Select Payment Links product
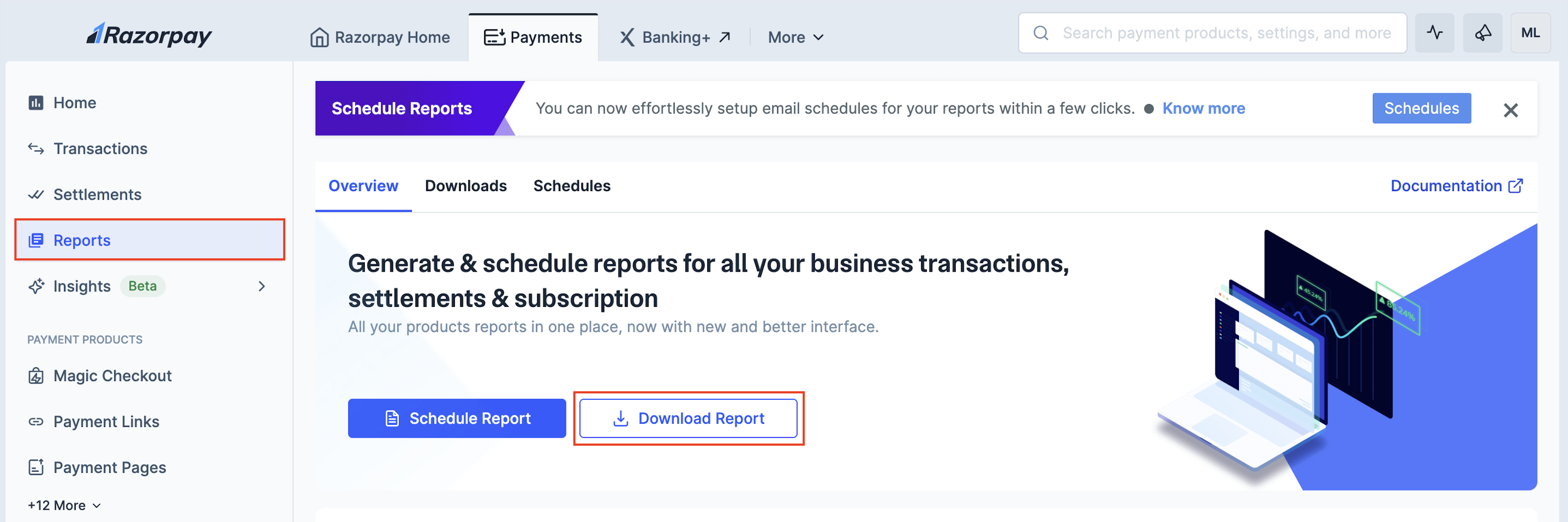The height and width of the screenshot is (522, 1568). point(106,421)
